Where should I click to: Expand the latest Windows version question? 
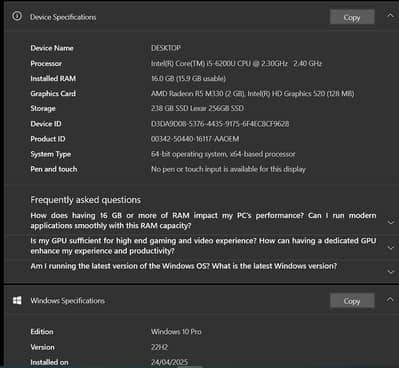click(391, 271)
